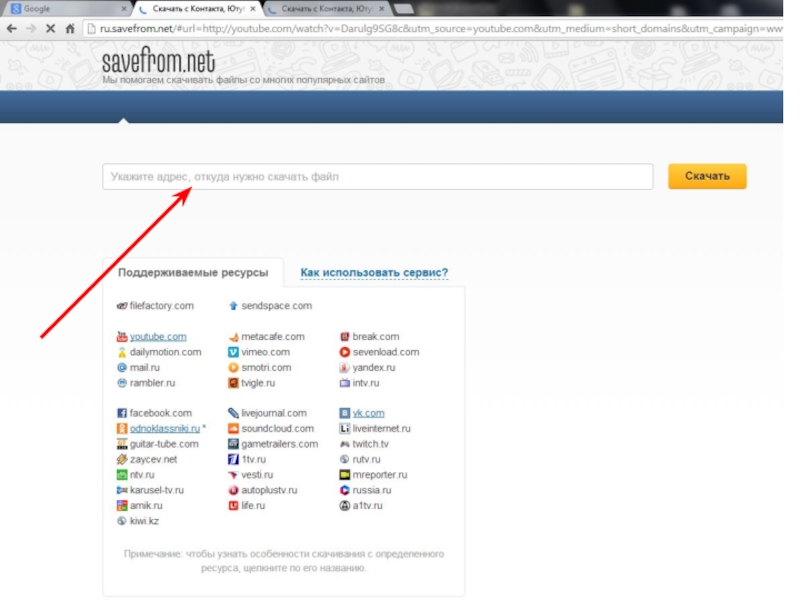The width and height of the screenshot is (800, 600).
Task: Open the youtube.com link
Action: point(158,336)
